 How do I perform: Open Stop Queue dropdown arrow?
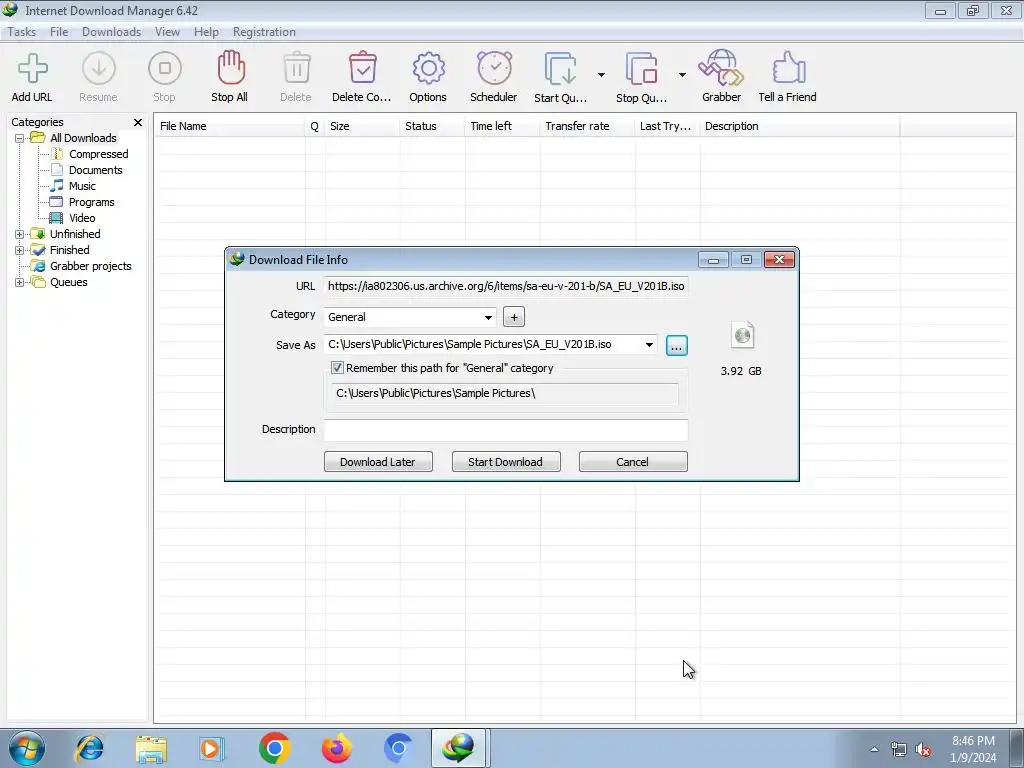(x=682, y=74)
